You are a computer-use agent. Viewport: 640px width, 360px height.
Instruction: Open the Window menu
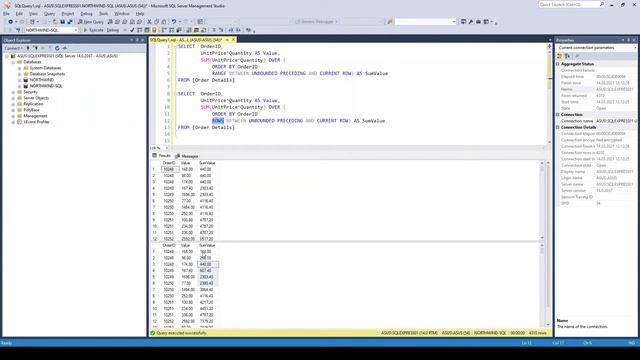[x=122, y=14]
